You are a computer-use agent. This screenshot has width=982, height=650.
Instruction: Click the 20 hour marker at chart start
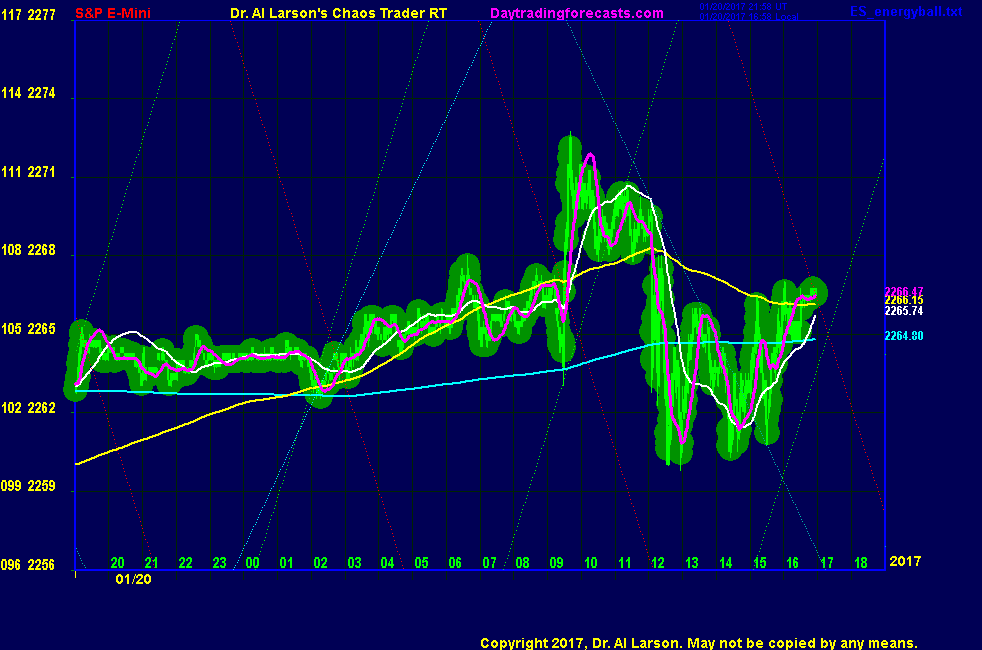click(117, 563)
